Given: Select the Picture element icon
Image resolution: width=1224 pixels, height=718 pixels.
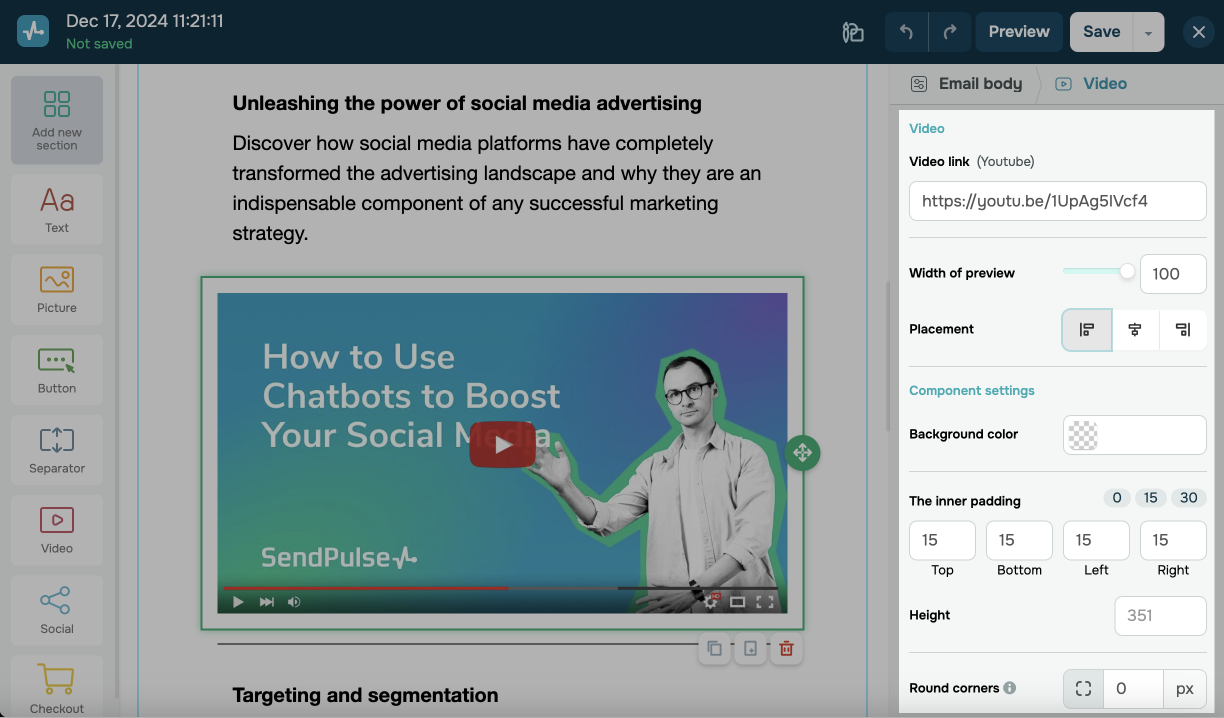Looking at the screenshot, I should [57, 289].
